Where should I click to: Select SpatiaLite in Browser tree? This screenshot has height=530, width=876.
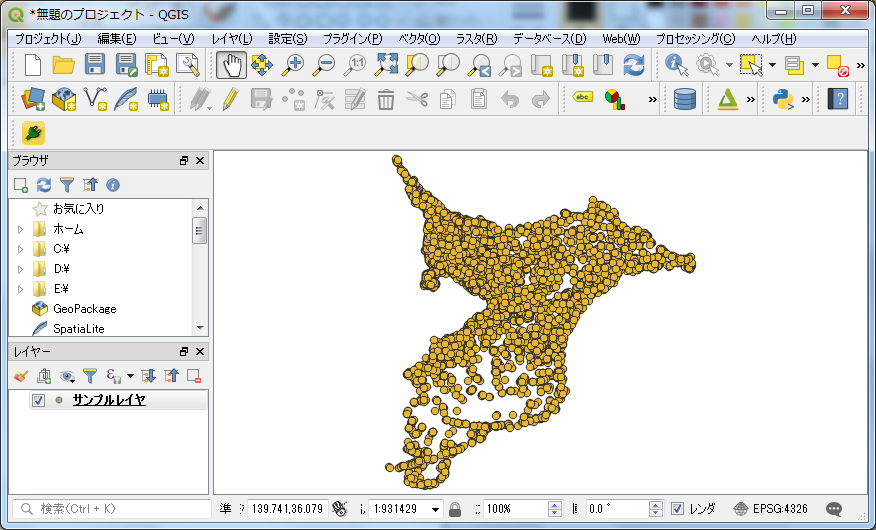point(79,329)
